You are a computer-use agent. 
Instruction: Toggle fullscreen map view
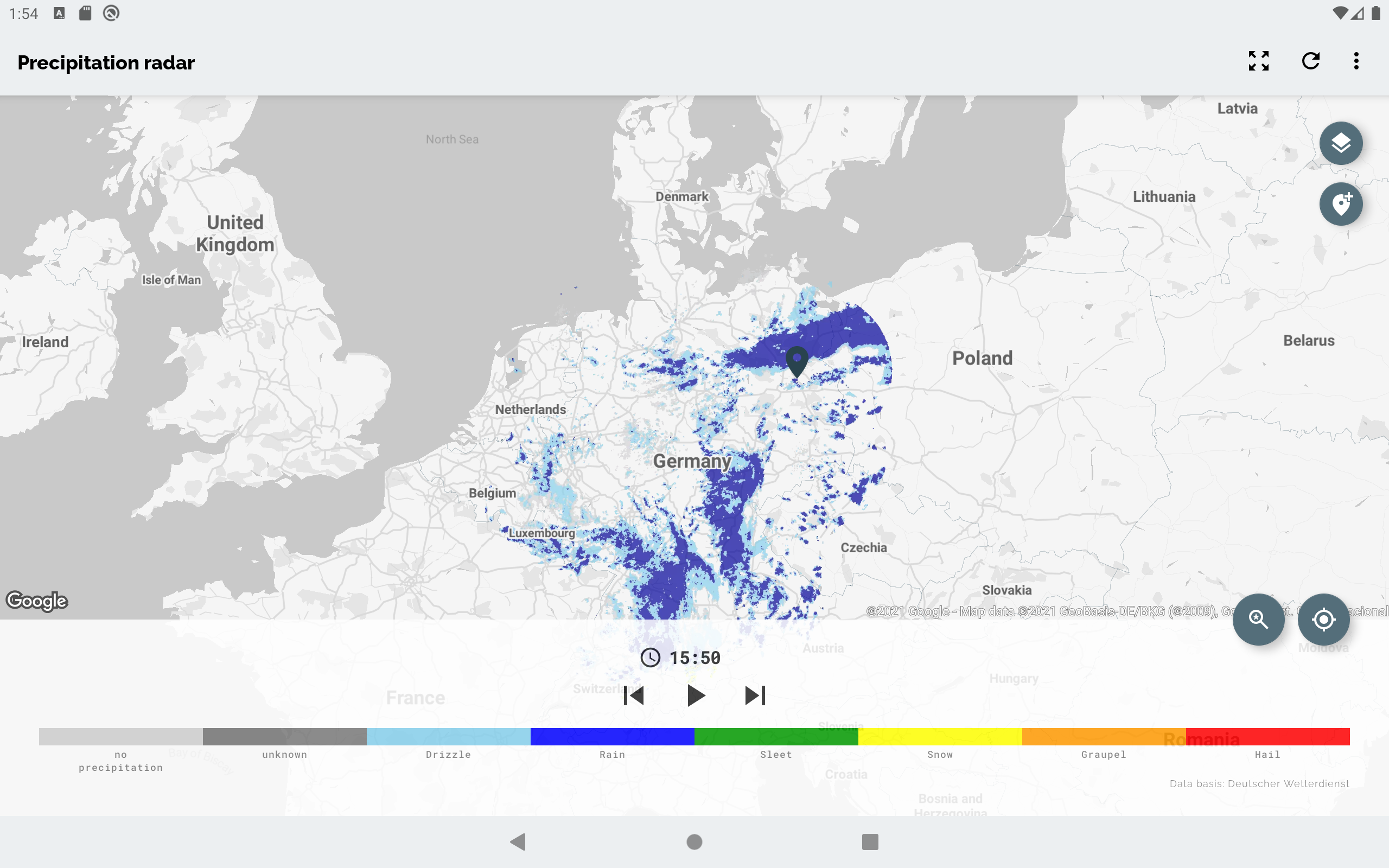click(1258, 61)
